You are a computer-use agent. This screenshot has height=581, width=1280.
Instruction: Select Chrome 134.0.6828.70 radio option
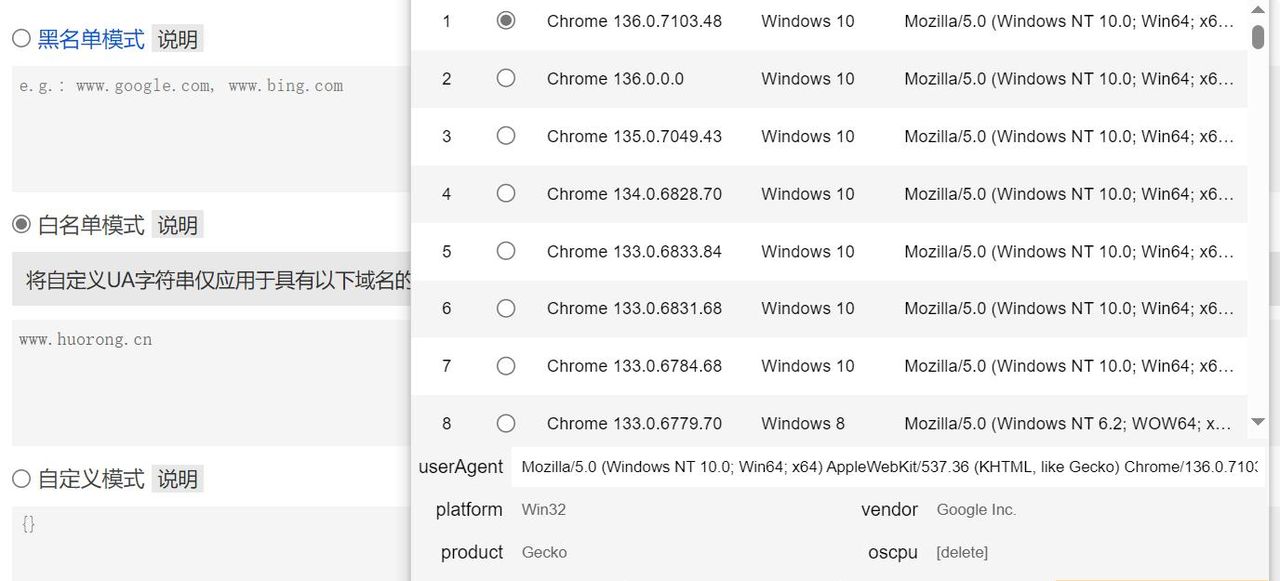pos(506,193)
